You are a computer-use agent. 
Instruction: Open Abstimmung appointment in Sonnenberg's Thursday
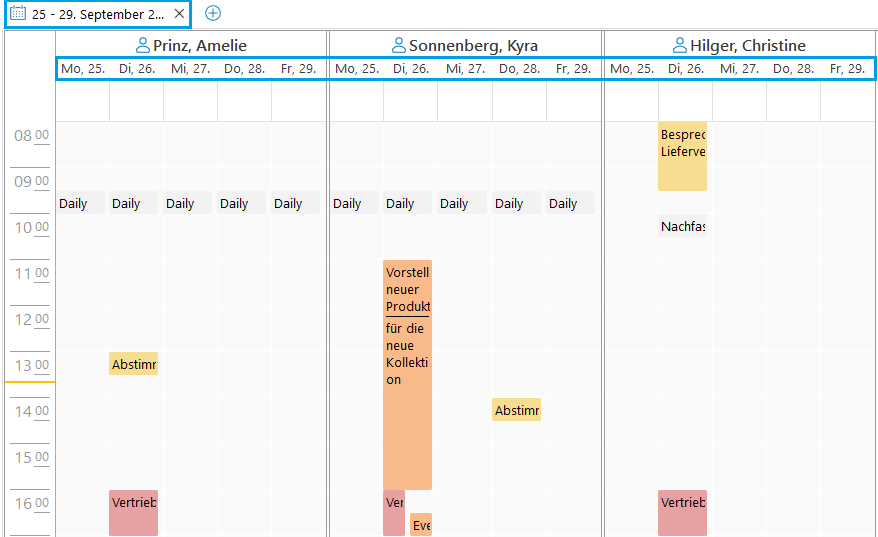coord(516,410)
